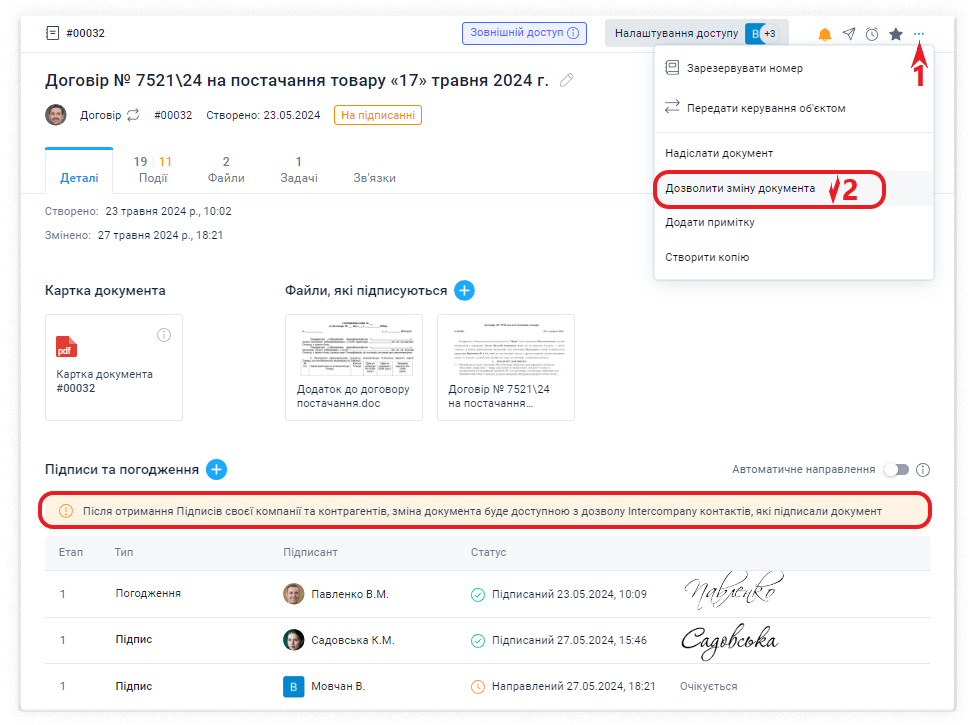The height and width of the screenshot is (725, 975).
Task: Click the На підписанні status badge
Action: 378,115
